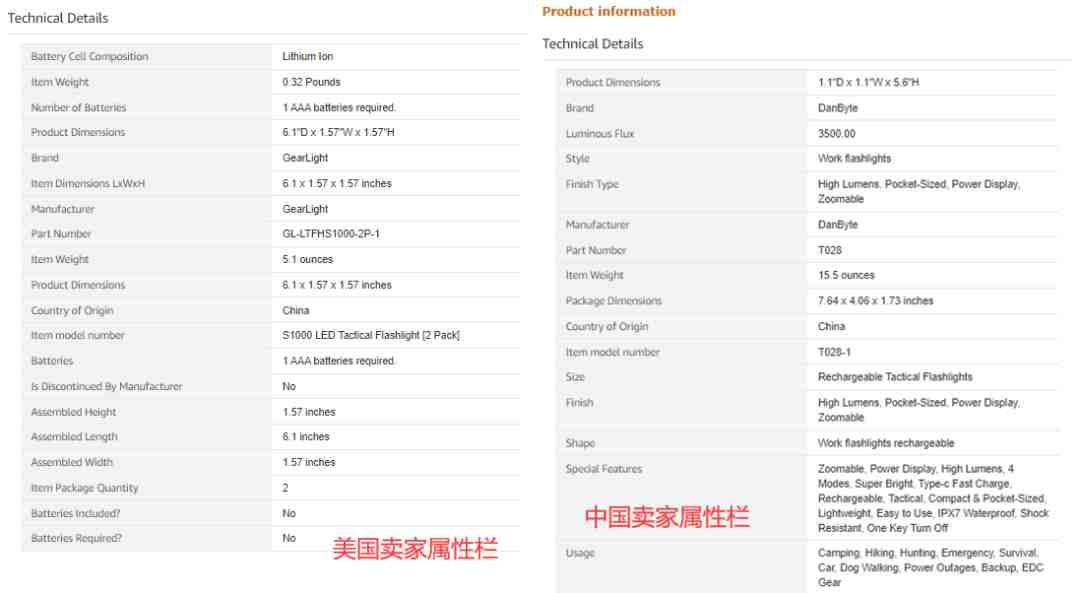Click model number value 'T028-1'
This screenshot has width=1080, height=593.
tap(834, 352)
